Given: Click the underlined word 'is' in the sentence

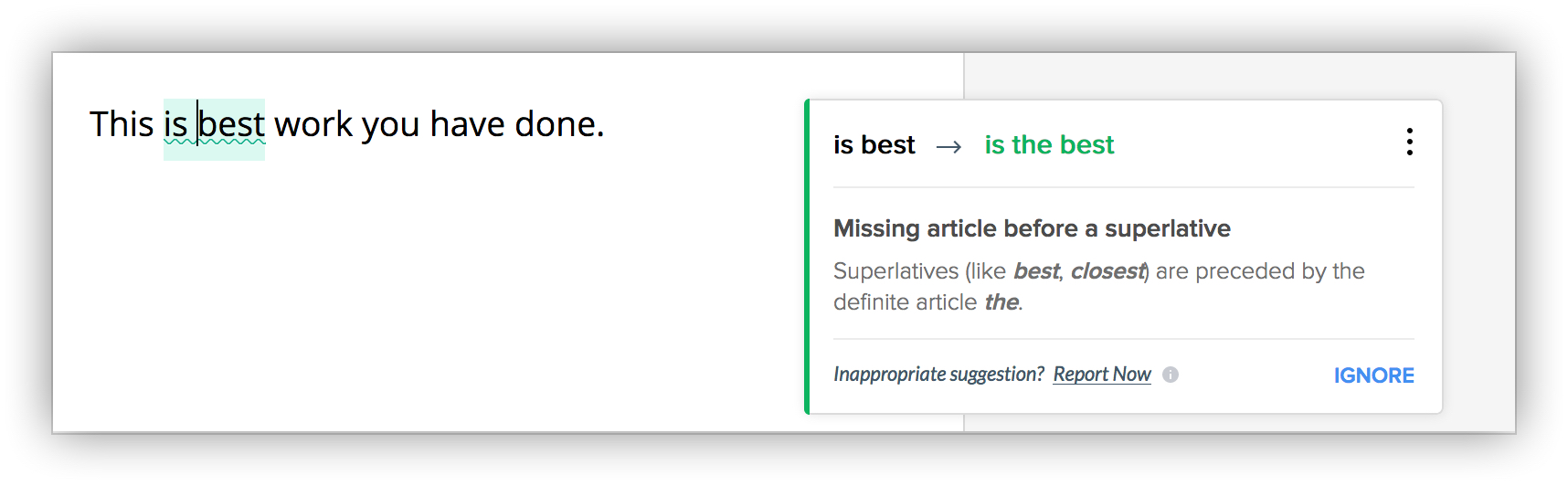Looking at the screenshot, I should pos(175,125).
